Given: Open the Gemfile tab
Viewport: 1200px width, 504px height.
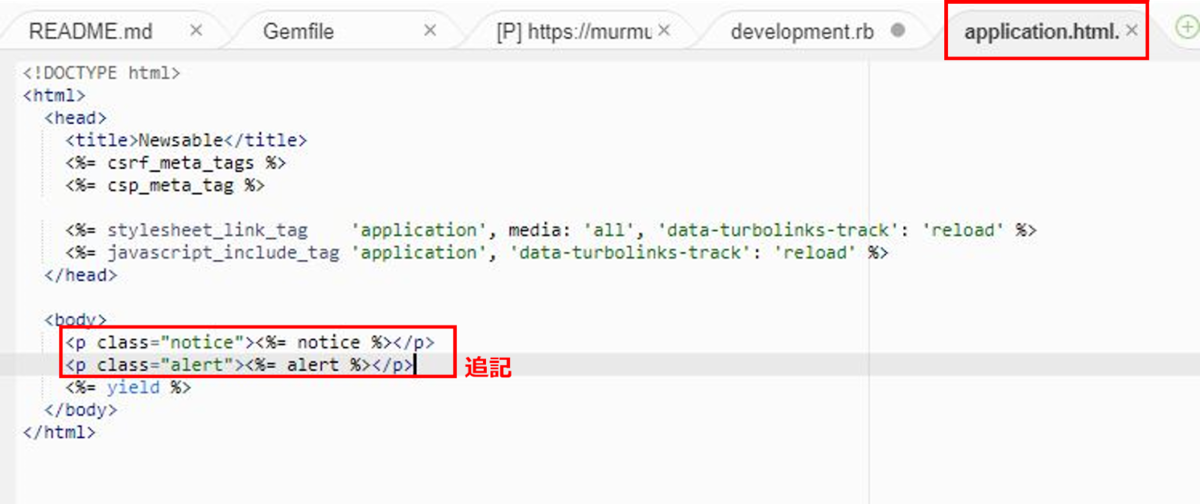Looking at the screenshot, I should click(296, 31).
